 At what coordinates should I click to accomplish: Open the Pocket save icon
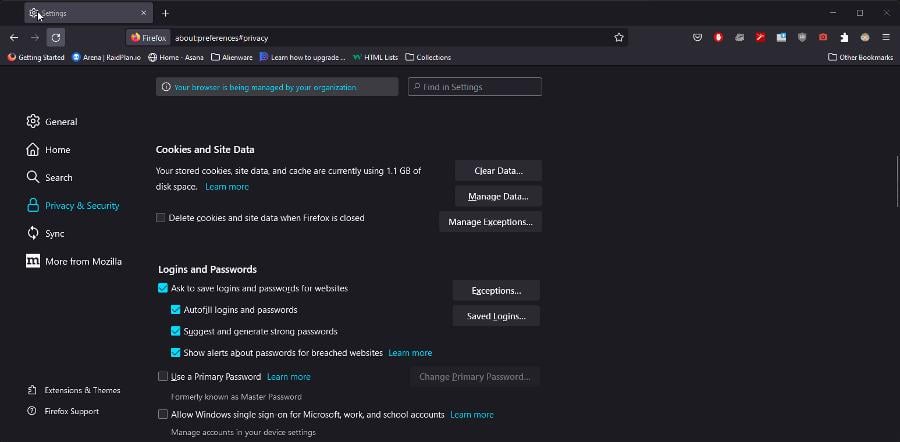tap(697, 37)
